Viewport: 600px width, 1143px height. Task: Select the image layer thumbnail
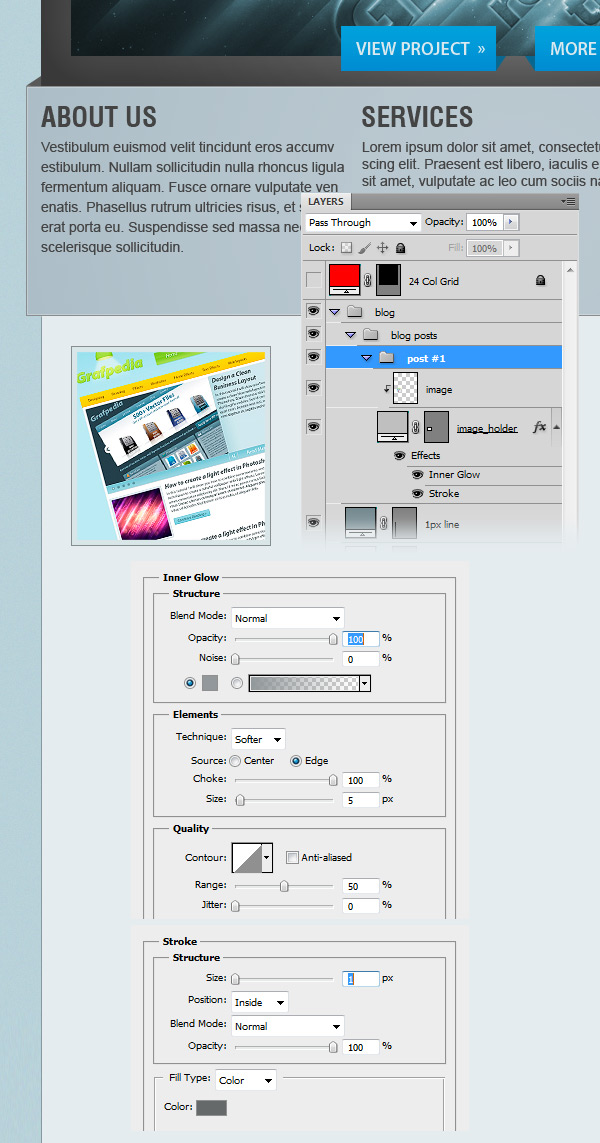tap(405, 389)
